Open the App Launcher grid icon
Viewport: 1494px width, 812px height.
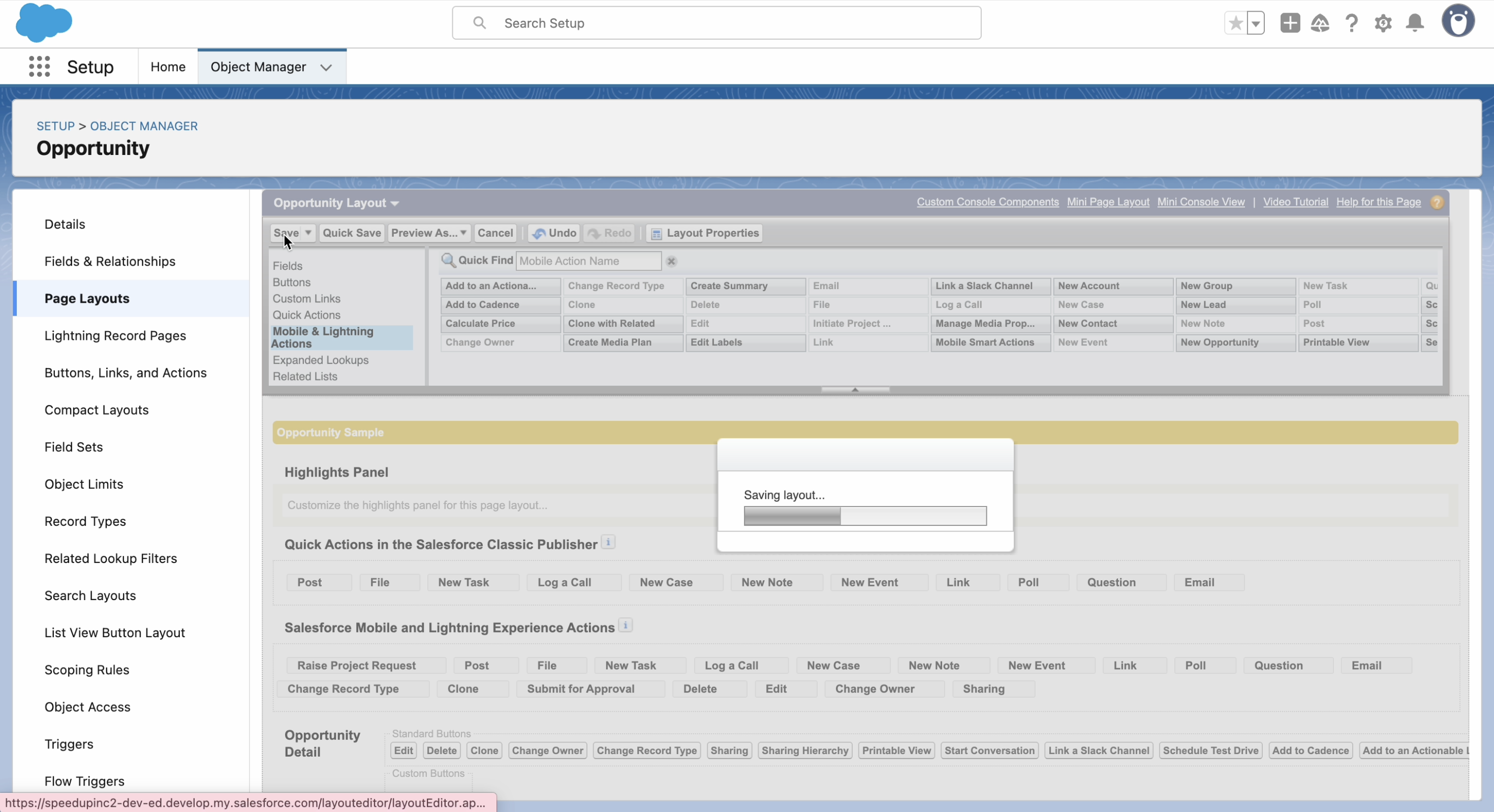40,67
